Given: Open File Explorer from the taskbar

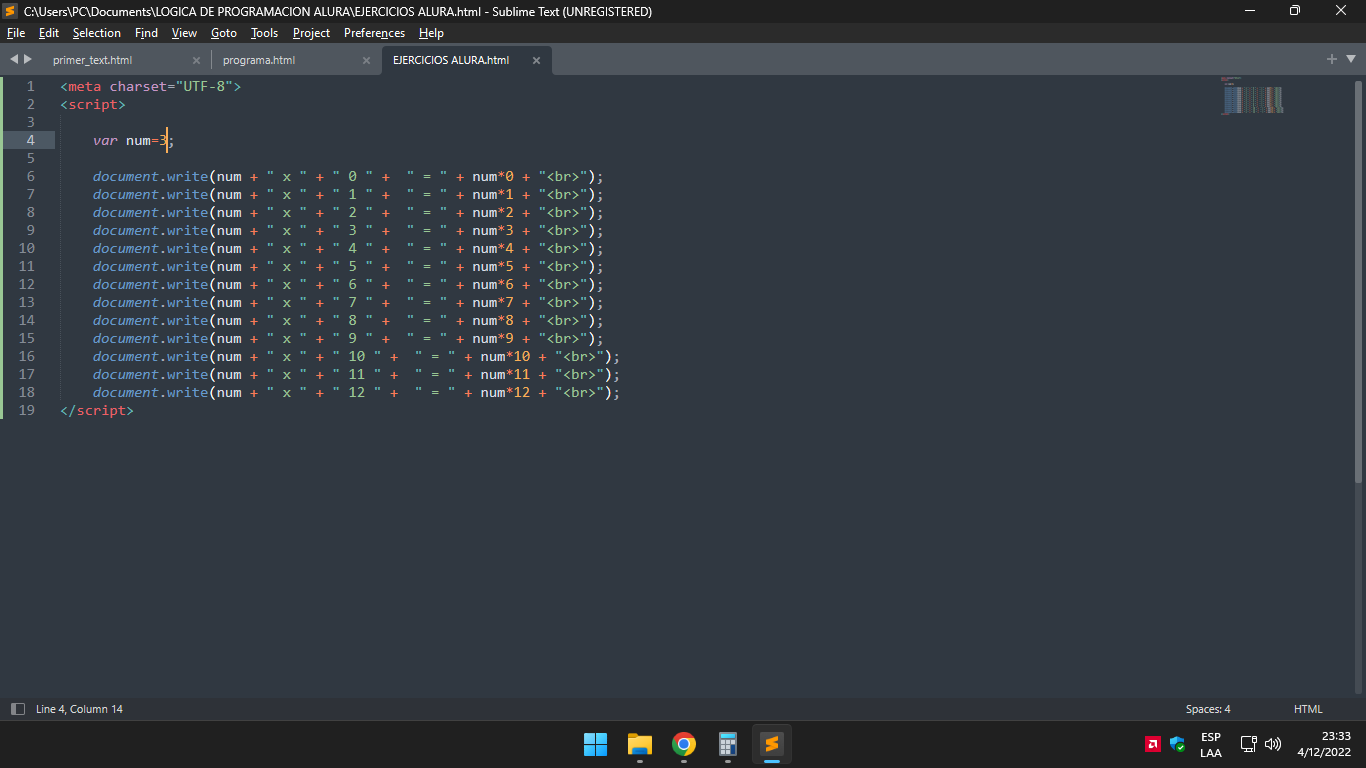Looking at the screenshot, I should pos(640,744).
